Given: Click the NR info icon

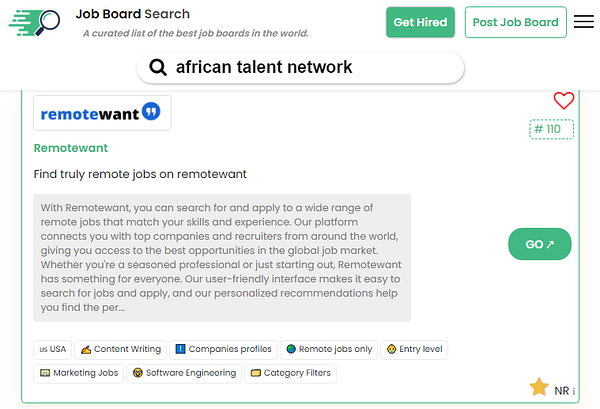Looking at the screenshot, I should (x=574, y=390).
